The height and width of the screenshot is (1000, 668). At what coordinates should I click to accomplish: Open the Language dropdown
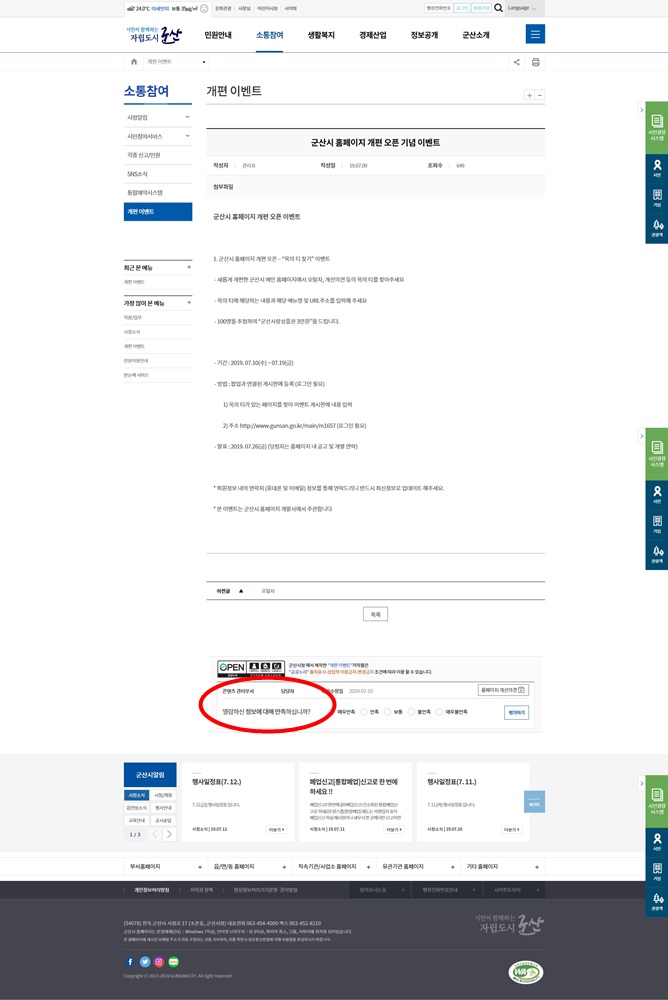521,8
